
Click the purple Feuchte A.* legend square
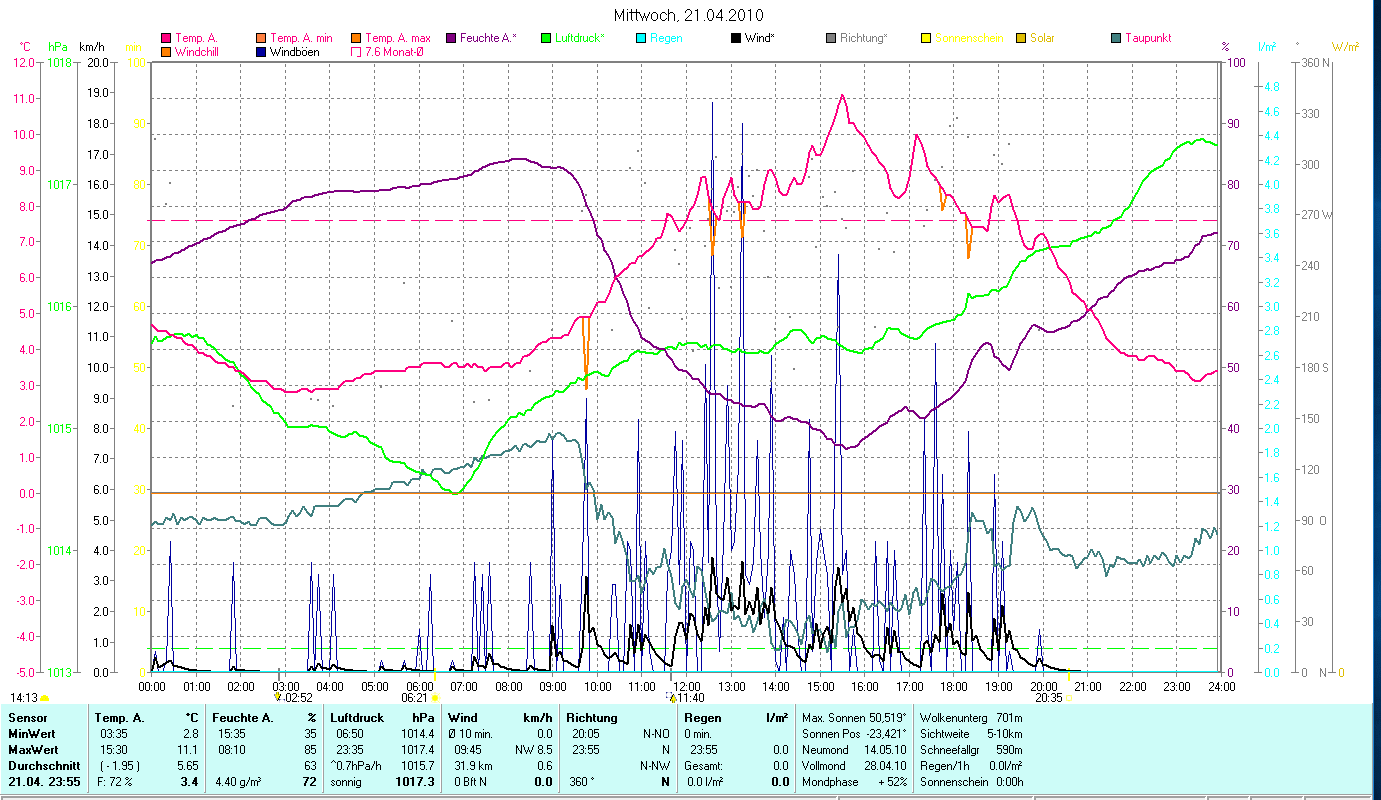coord(451,38)
